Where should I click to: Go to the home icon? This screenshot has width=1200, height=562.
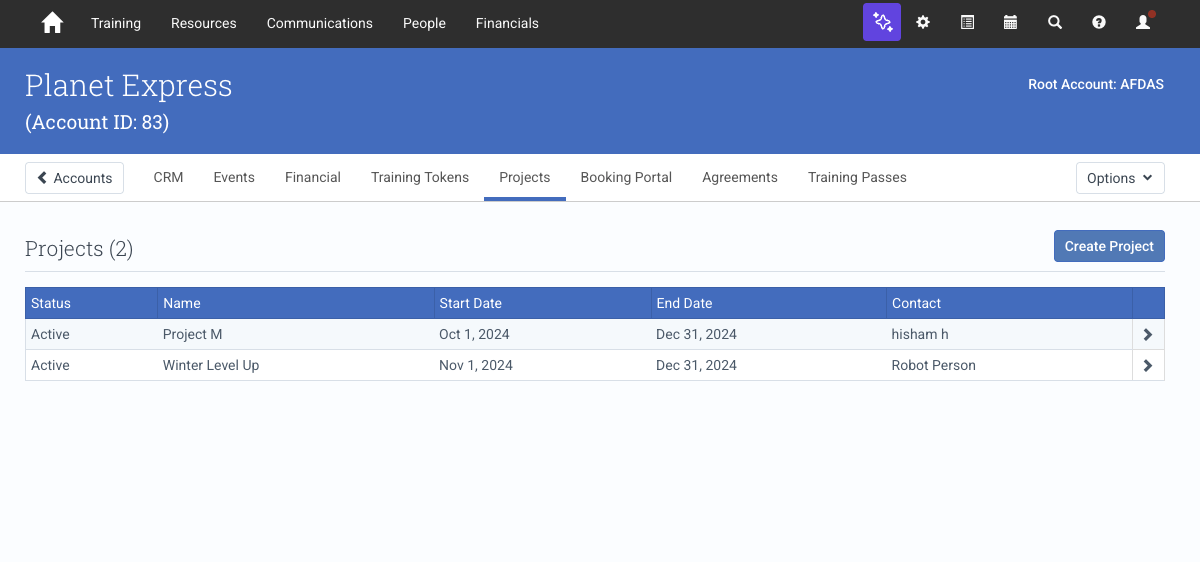(52, 23)
